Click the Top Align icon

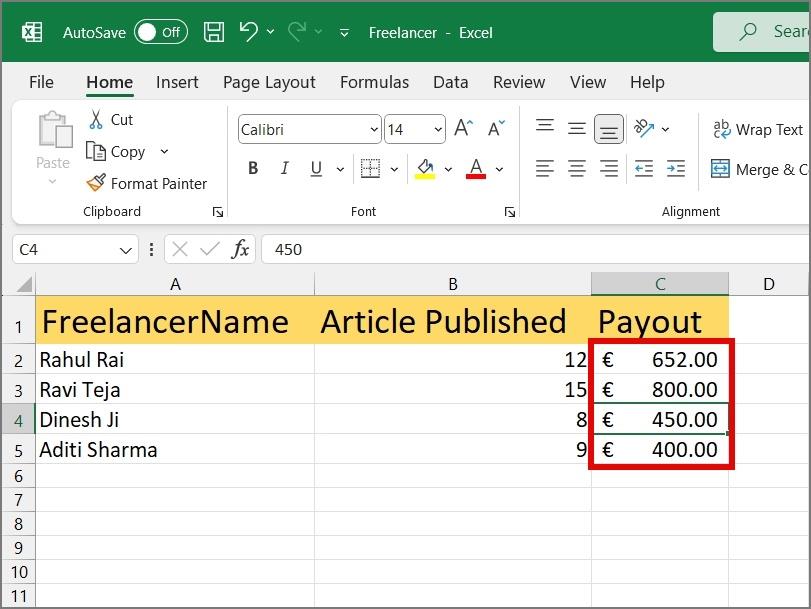pos(545,127)
